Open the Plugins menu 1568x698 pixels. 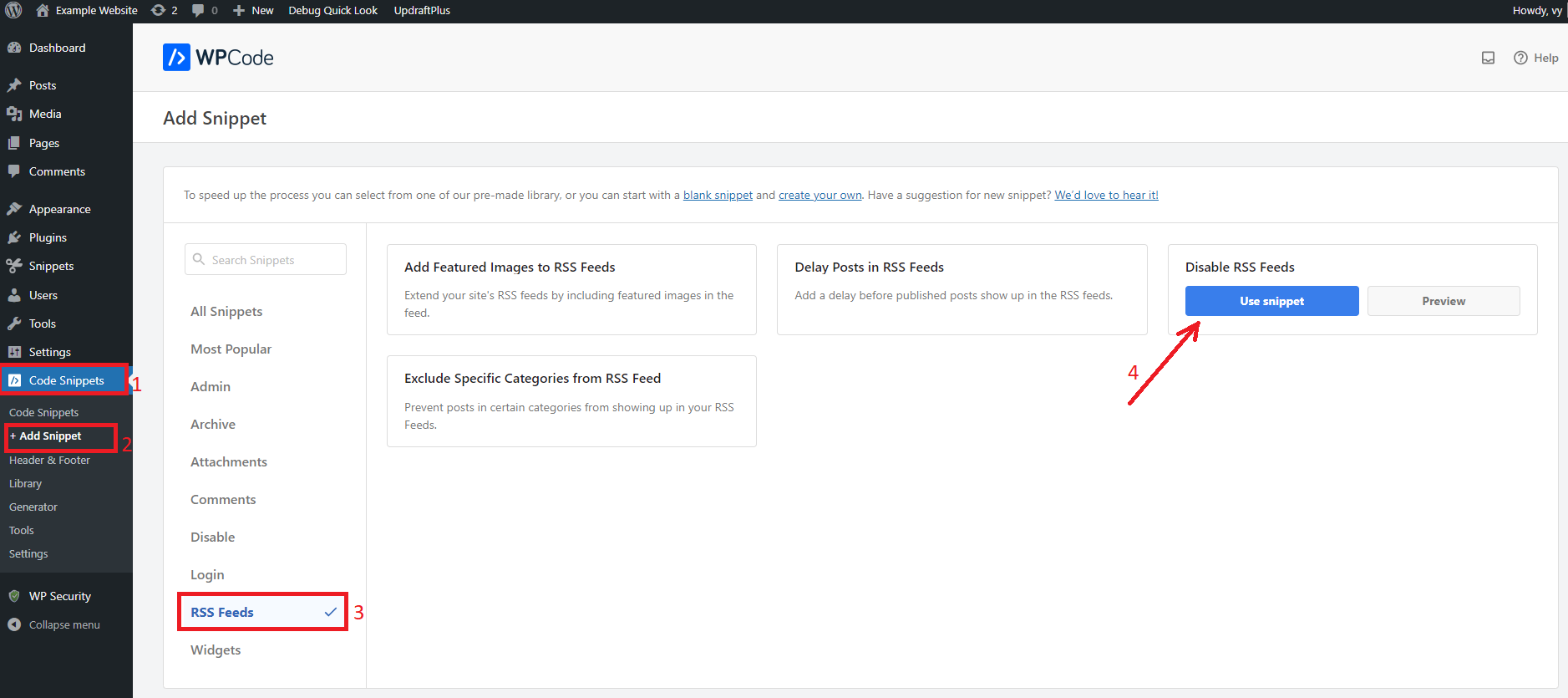coord(66,237)
